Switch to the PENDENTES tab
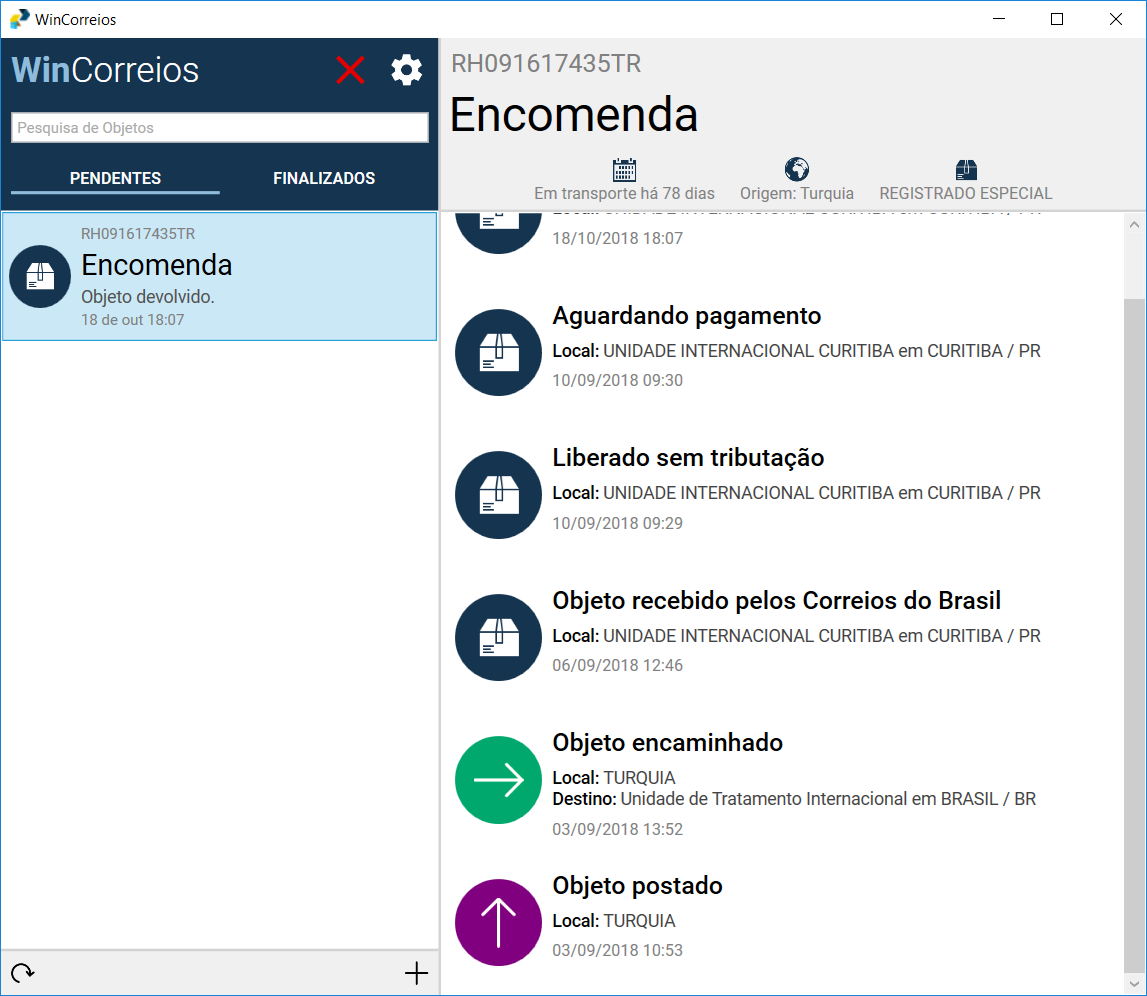 pyautogui.click(x=116, y=178)
